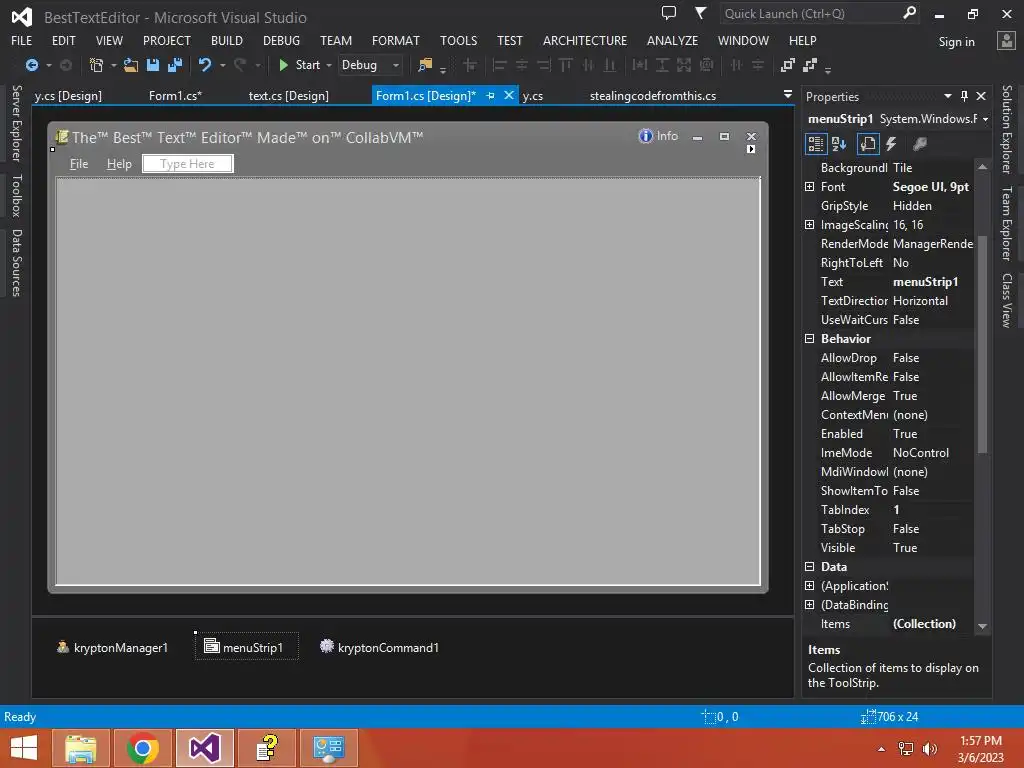Screen dimensions: 1024x768
Task: Click the Align Middles toolbar icon
Action: pos(588,65)
